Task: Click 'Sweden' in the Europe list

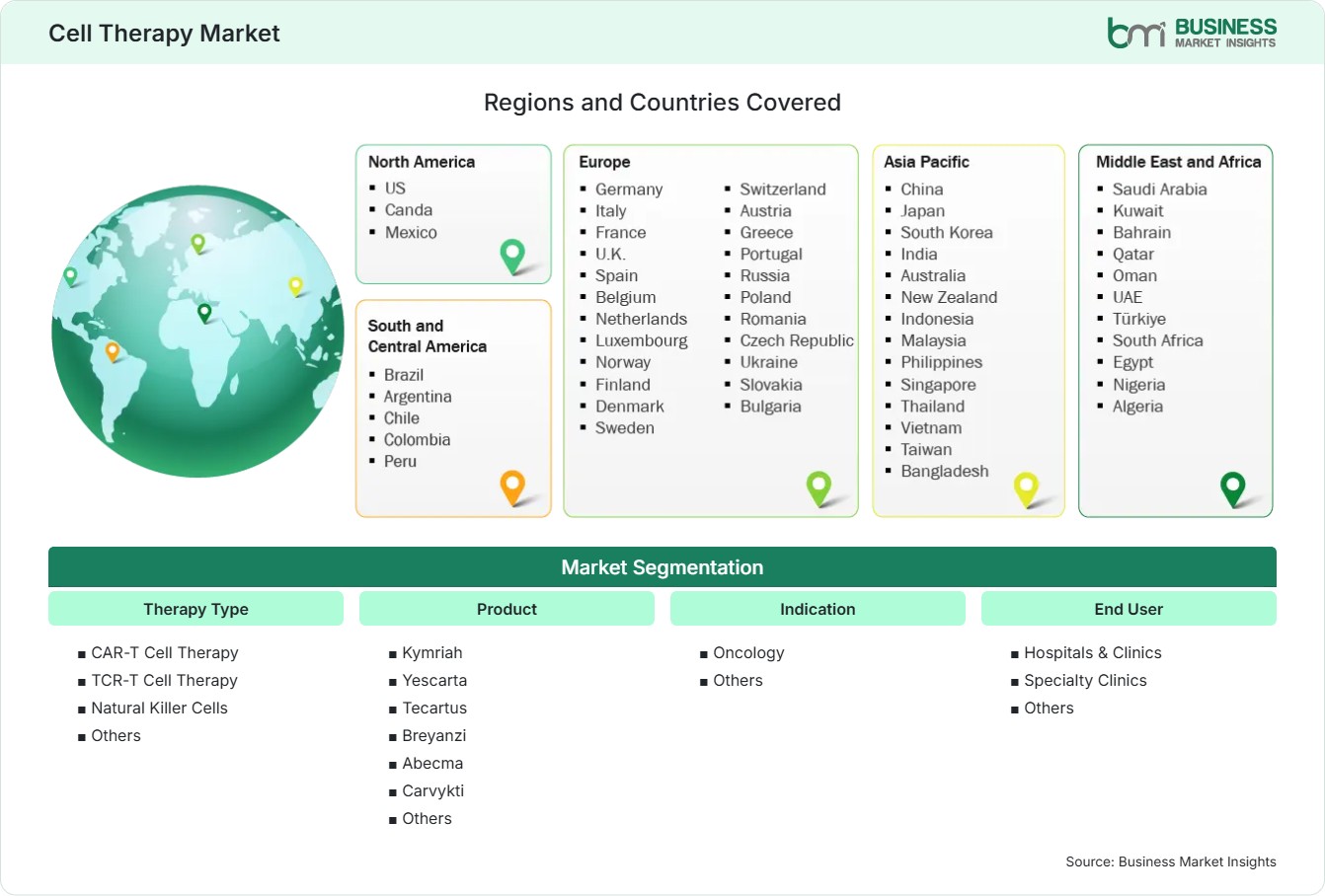Action: tap(625, 428)
